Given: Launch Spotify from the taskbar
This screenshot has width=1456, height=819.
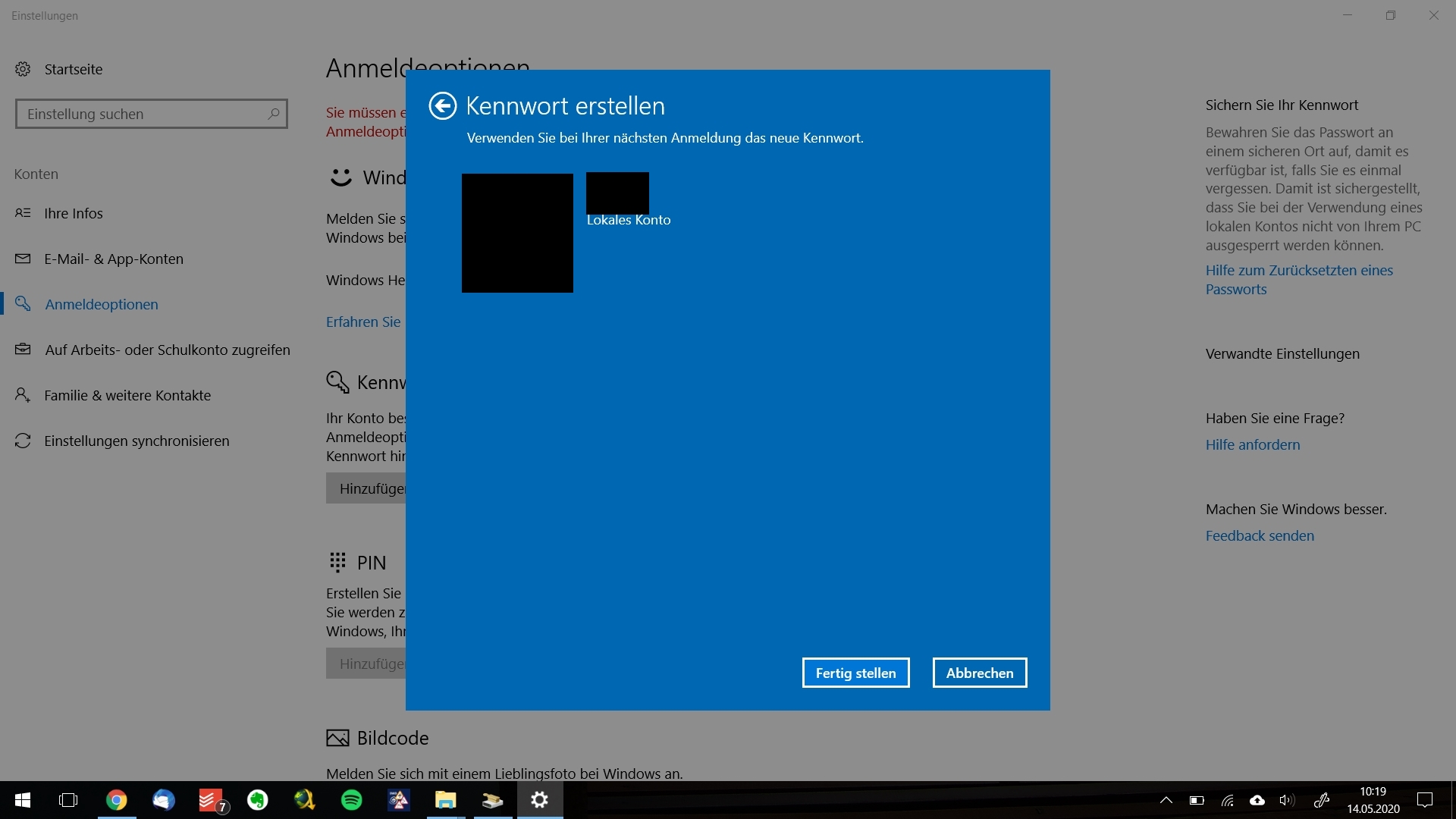Looking at the screenshot, I should click(351, 800).
